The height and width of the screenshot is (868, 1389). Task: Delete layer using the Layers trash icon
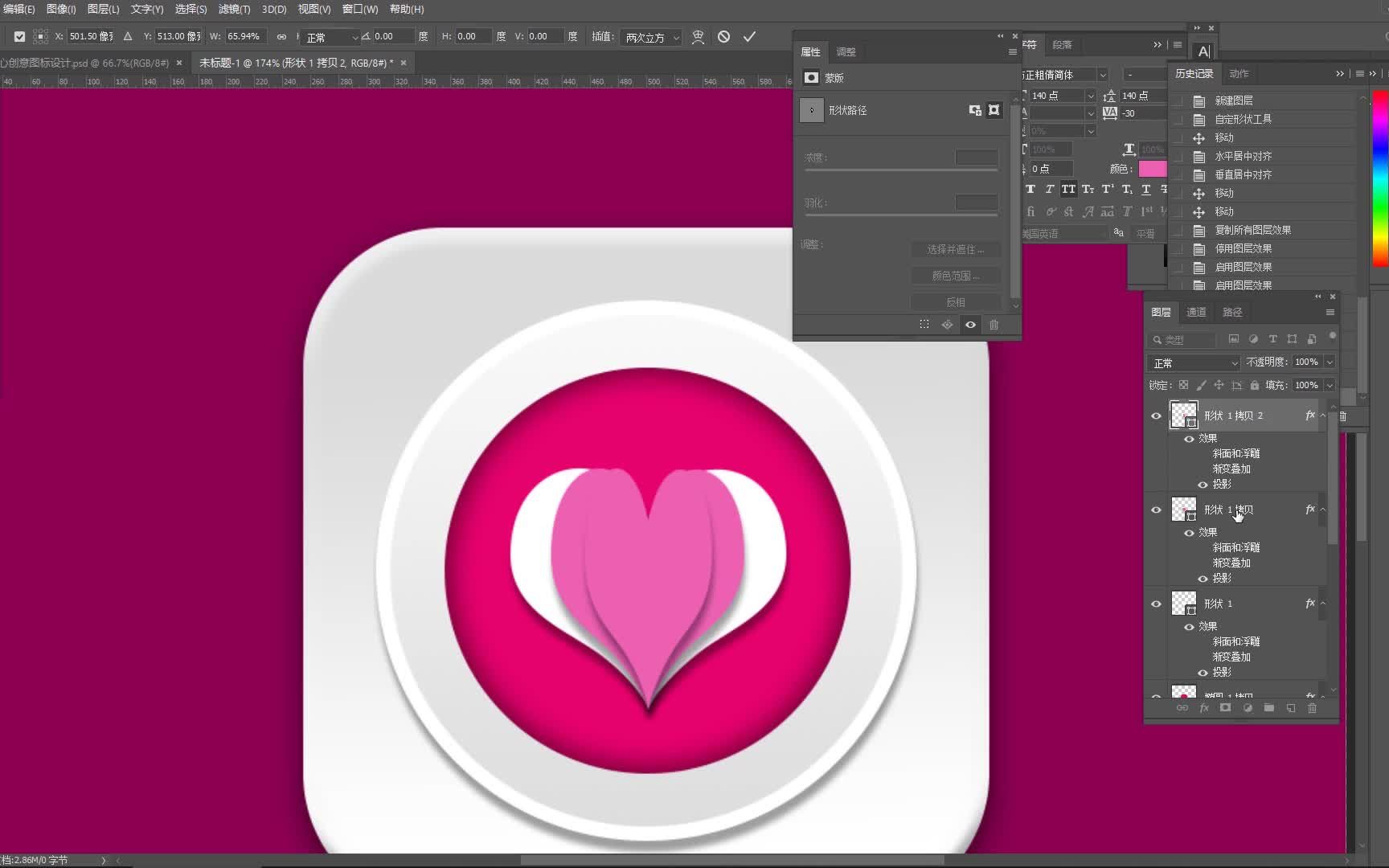click(1312, 708)
